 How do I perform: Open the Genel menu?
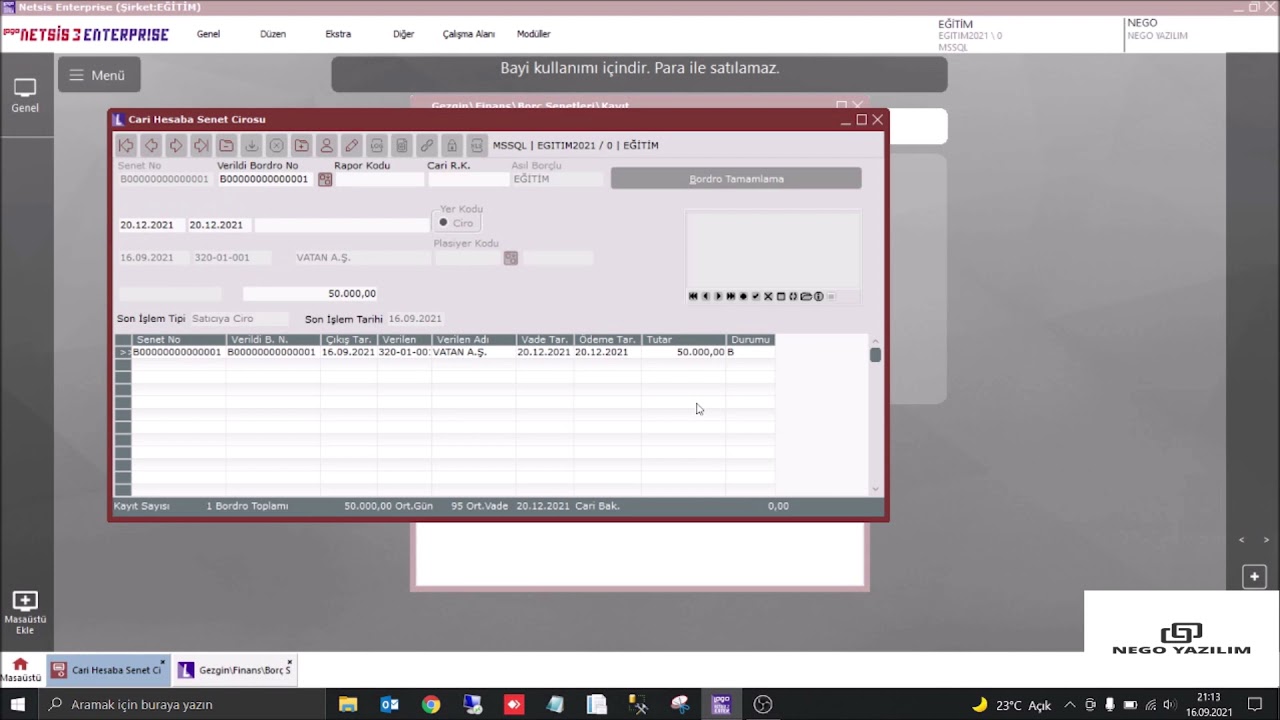pos(208,34)
